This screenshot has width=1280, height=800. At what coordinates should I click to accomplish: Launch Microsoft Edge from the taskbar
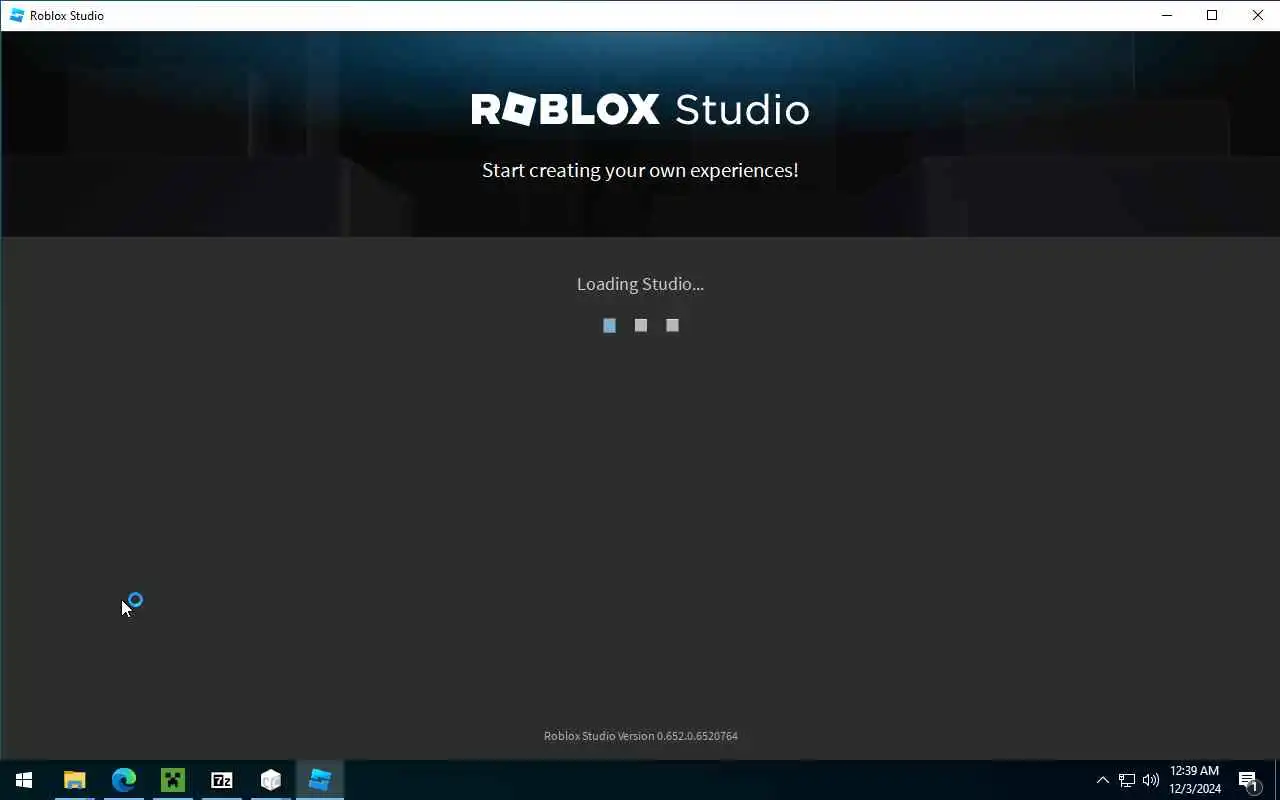123,780
